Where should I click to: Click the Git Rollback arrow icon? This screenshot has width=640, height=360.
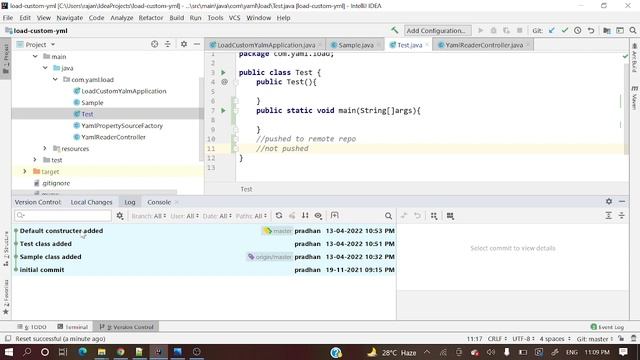(x=591, y=30)
